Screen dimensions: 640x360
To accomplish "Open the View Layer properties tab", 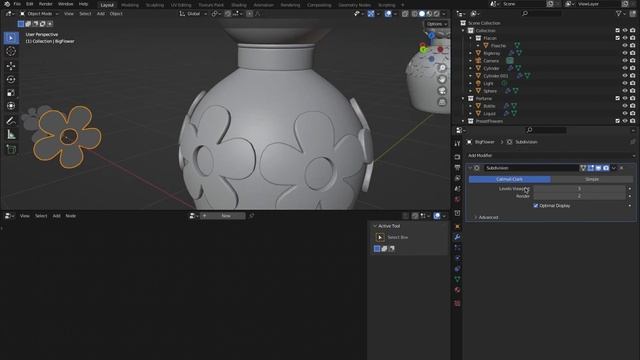I will [x=457, y=178].
